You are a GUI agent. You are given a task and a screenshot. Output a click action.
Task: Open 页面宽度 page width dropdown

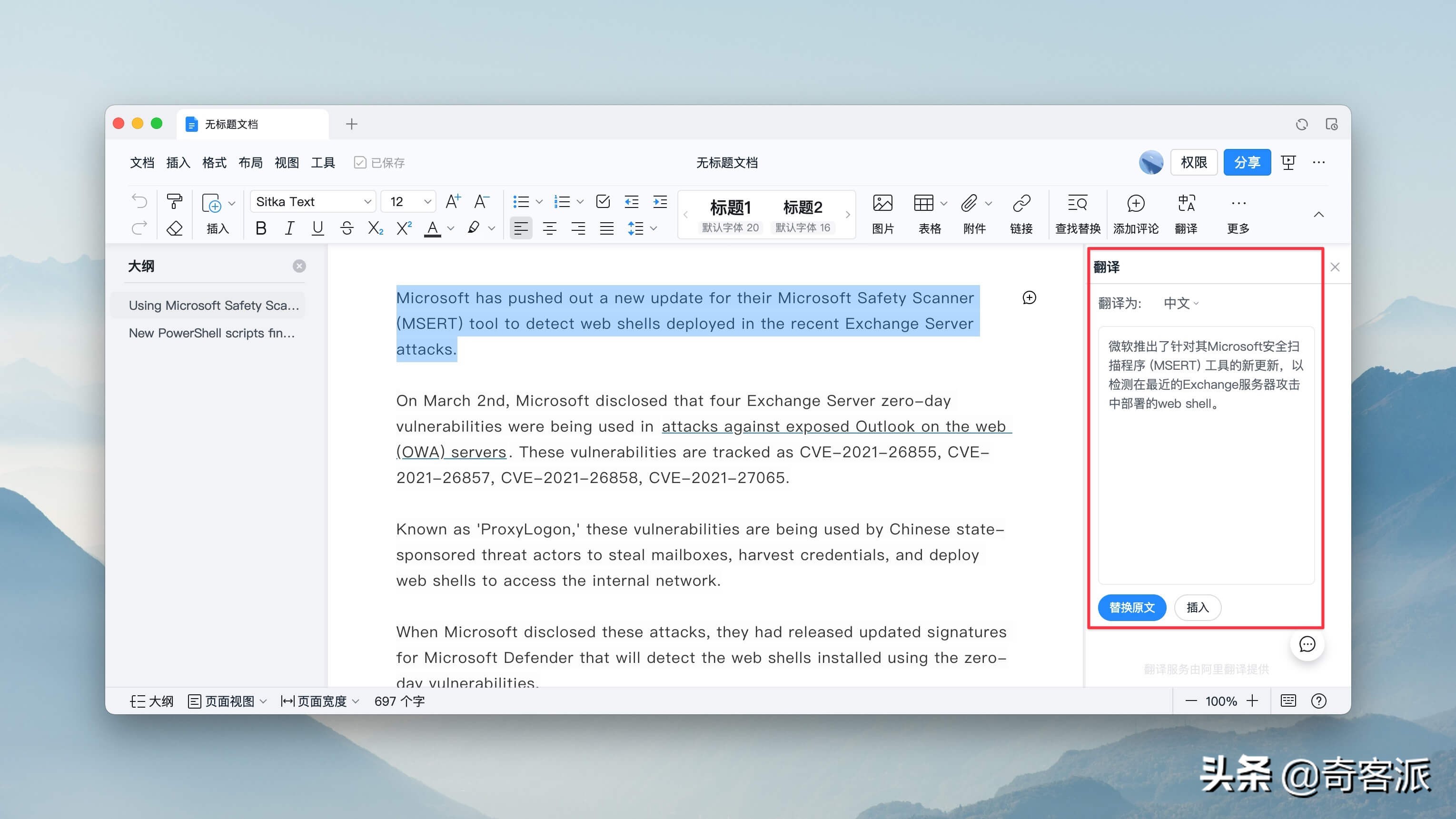click(320, 701)
